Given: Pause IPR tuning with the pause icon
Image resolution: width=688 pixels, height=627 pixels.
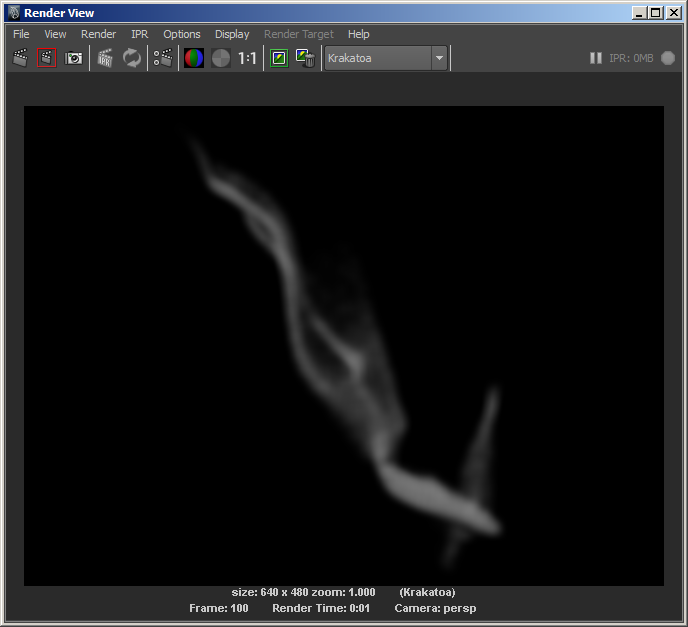Looking at the screenshot, I should tap(595, 58).
